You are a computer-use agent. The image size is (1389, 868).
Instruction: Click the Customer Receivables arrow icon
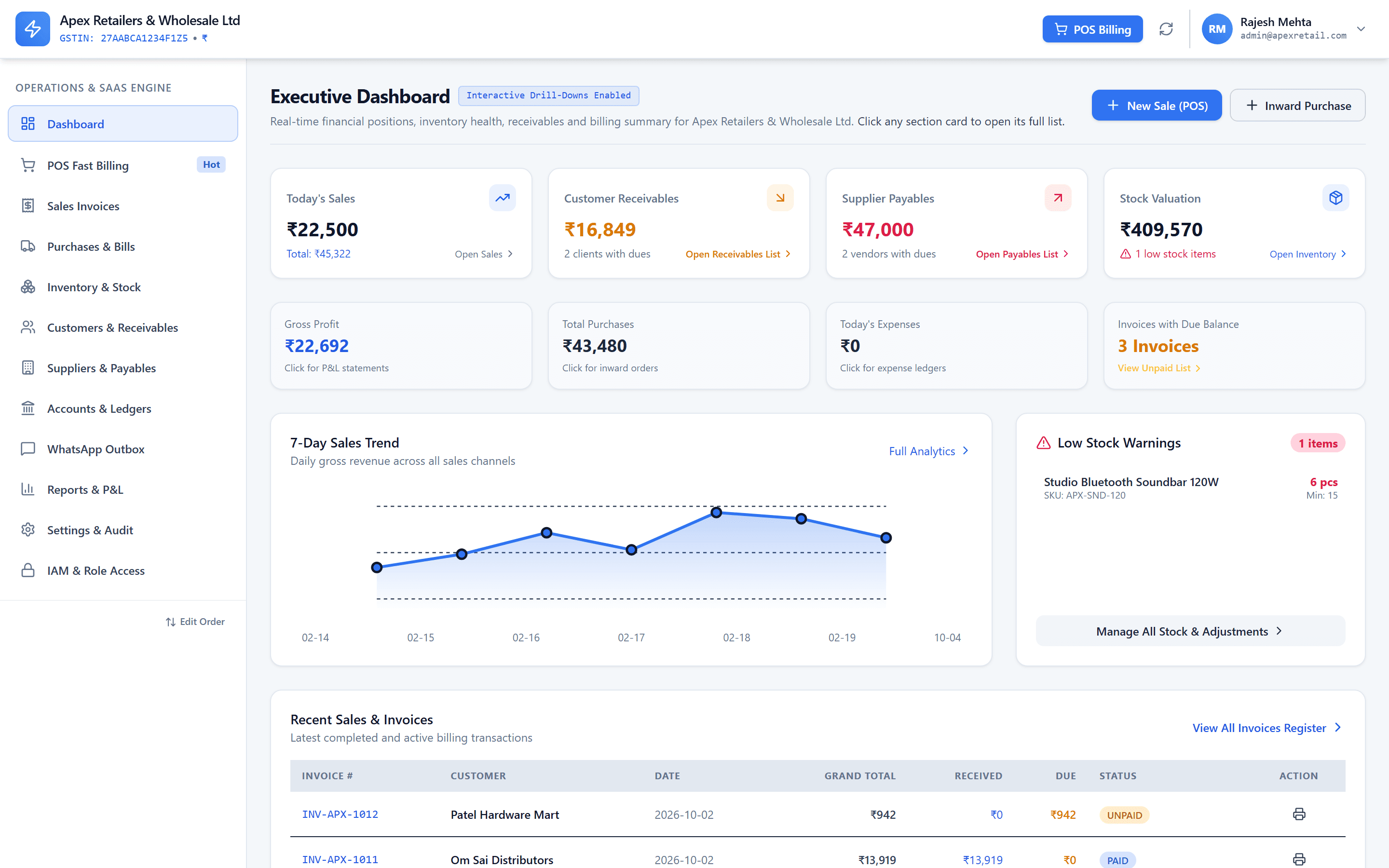[780, 198]
